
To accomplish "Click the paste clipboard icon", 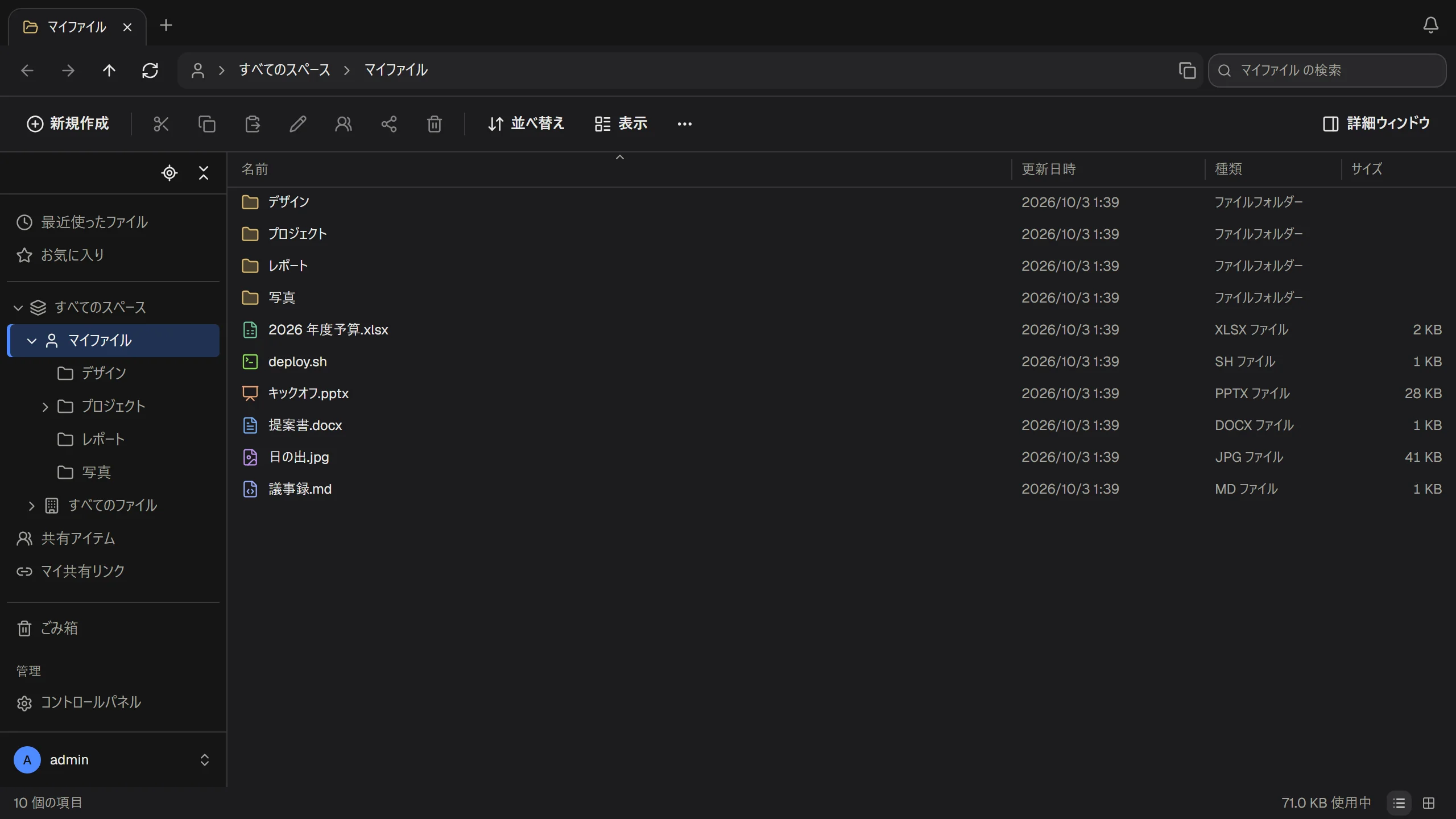I will pos(253,124).
